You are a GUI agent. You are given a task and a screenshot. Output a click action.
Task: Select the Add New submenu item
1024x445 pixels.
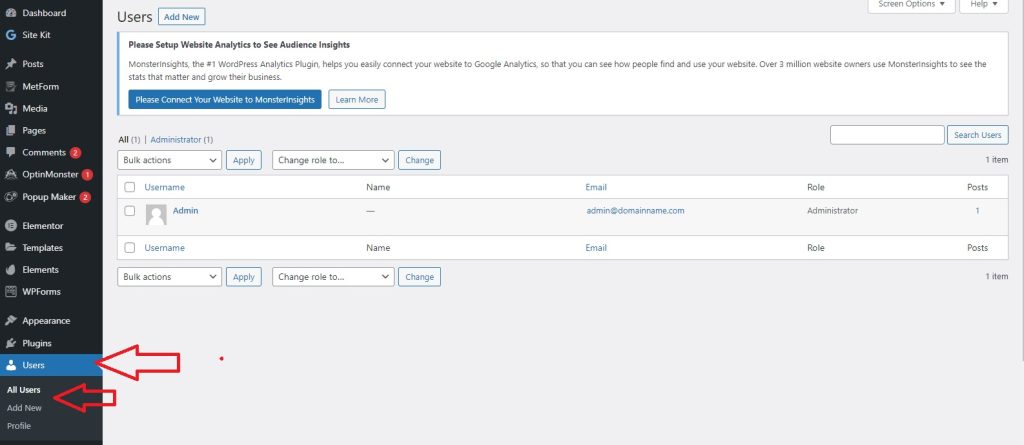(24, 408)
